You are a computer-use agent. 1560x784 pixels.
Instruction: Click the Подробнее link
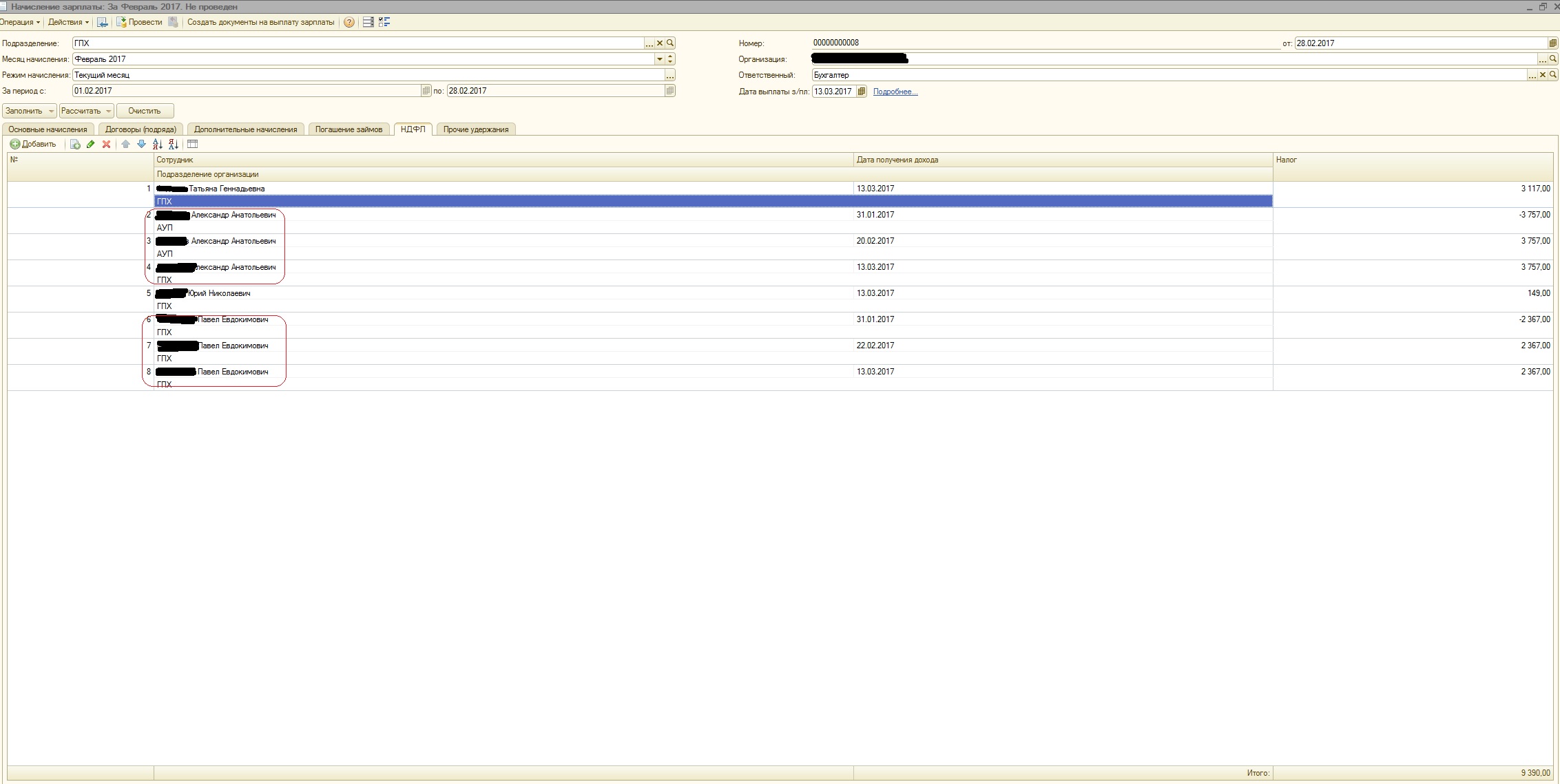click(x=895, y=92)
